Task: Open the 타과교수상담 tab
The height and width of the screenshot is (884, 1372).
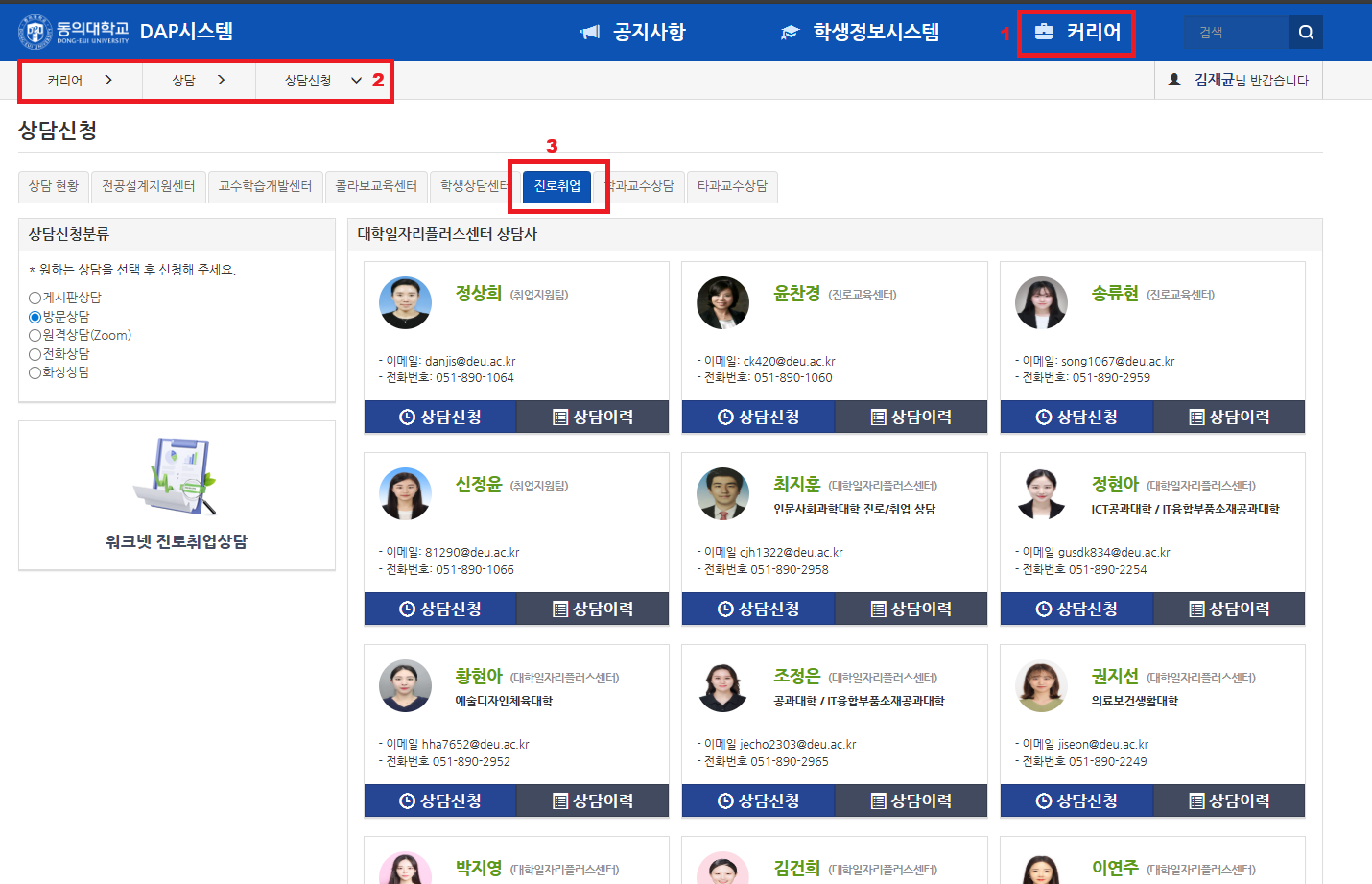Action: coord(732,186)
